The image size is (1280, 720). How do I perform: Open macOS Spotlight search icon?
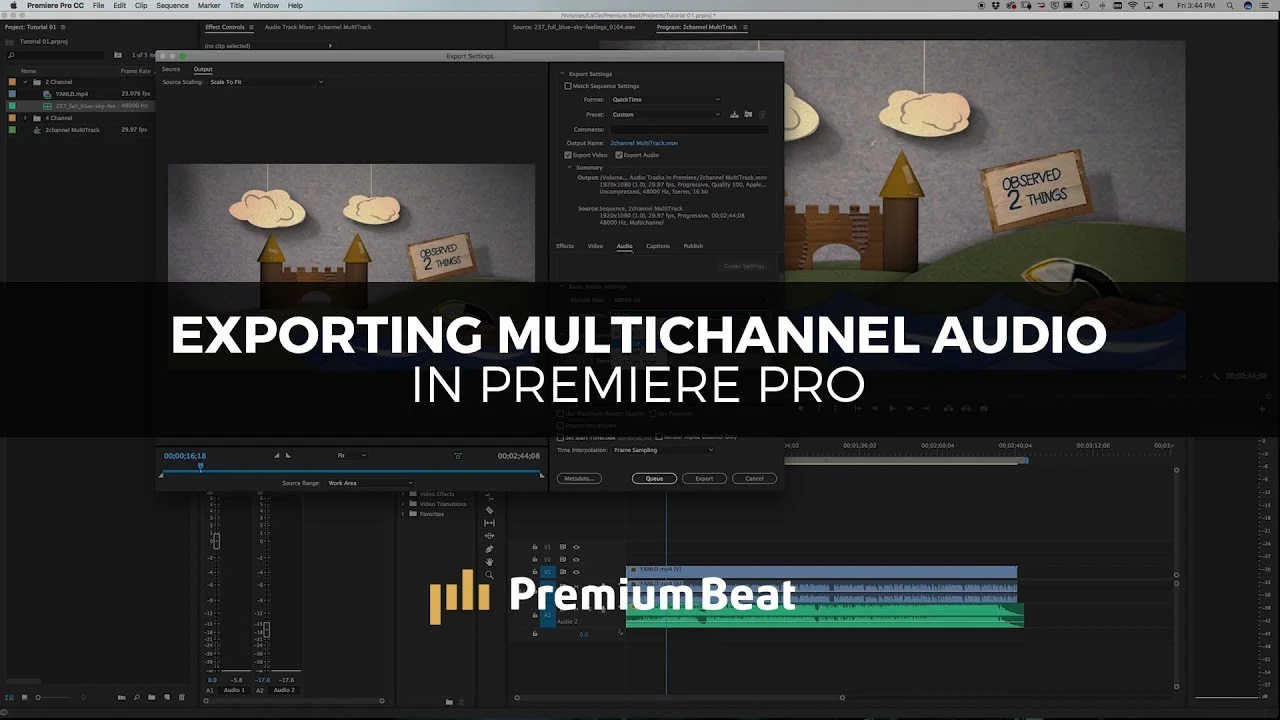(1229, 5)
